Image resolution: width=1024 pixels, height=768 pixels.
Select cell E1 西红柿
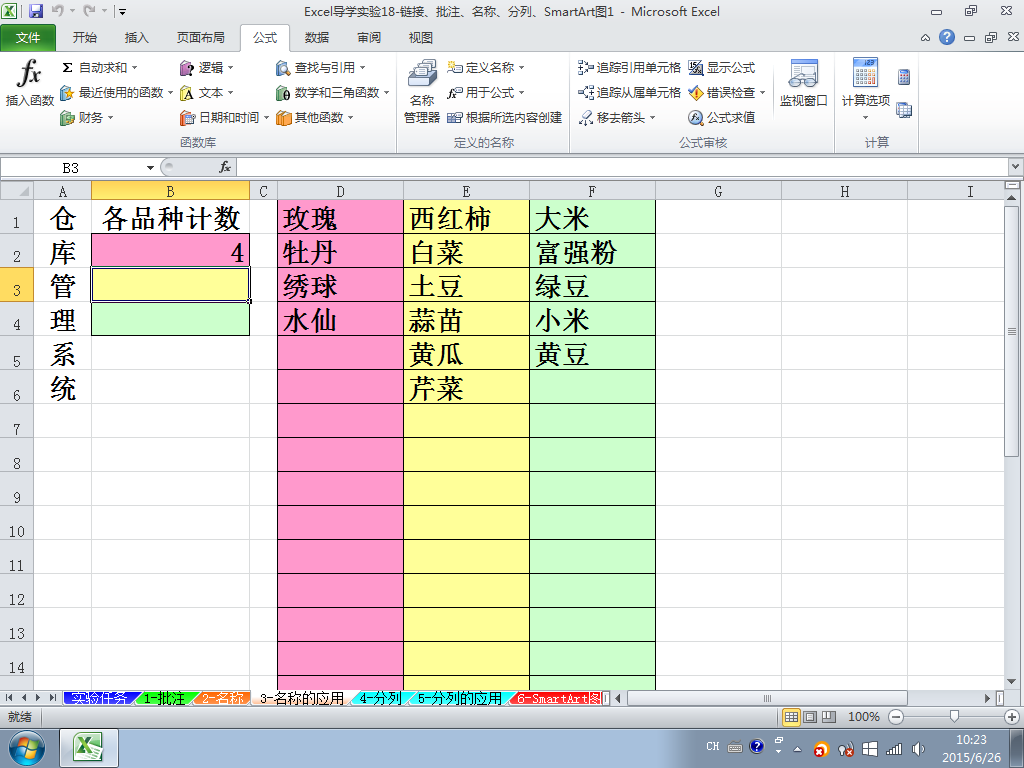(x=466, y=217)
